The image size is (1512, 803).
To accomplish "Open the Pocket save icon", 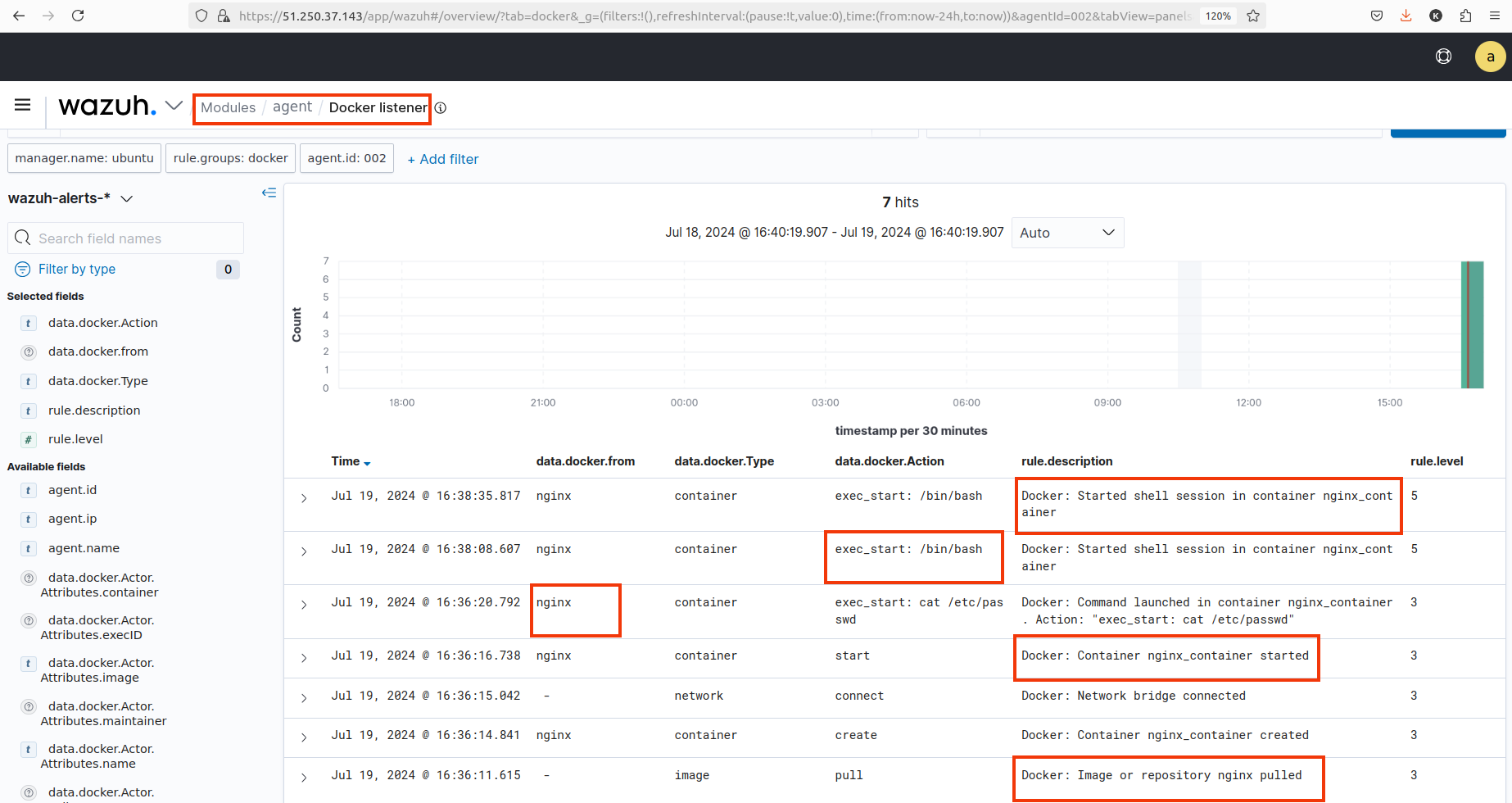I will [1377, 16].
